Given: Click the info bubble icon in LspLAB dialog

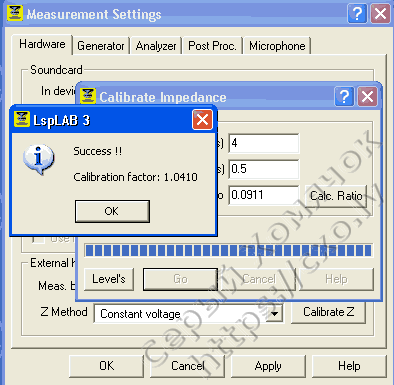Looking at the screenshot, I should point(39,159).
